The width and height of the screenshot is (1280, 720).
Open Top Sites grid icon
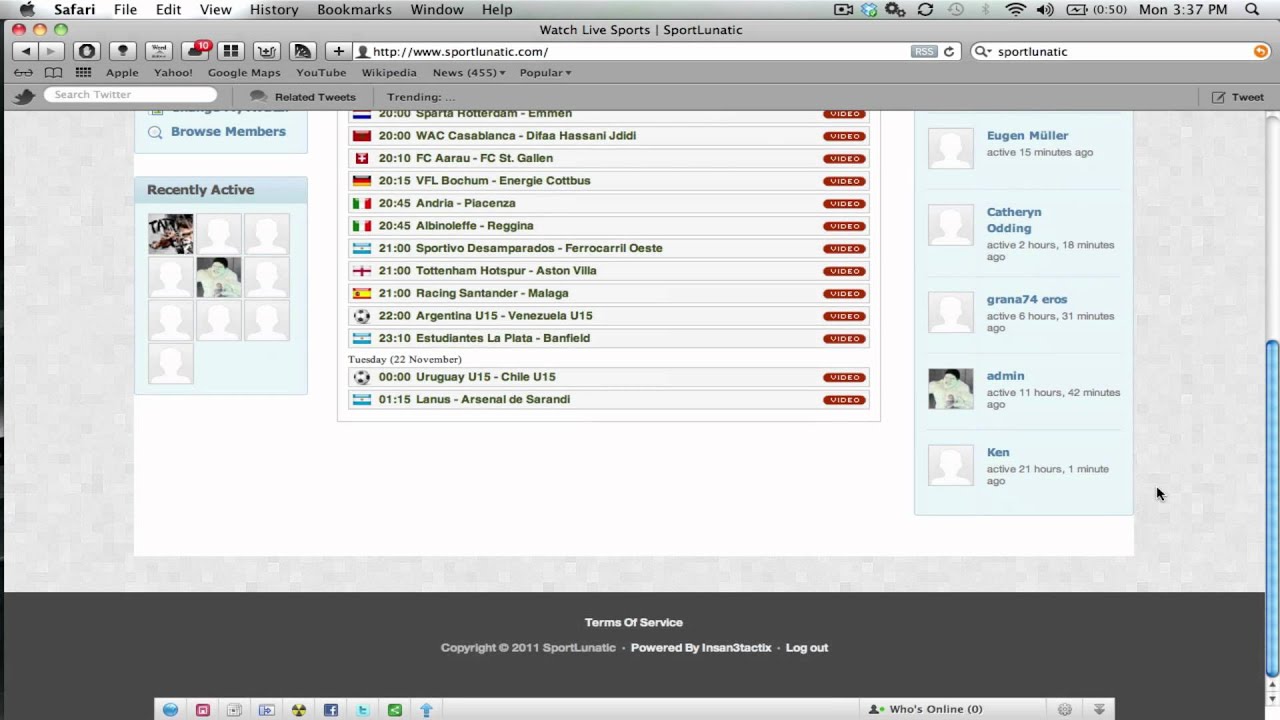[x=83, y=72]
